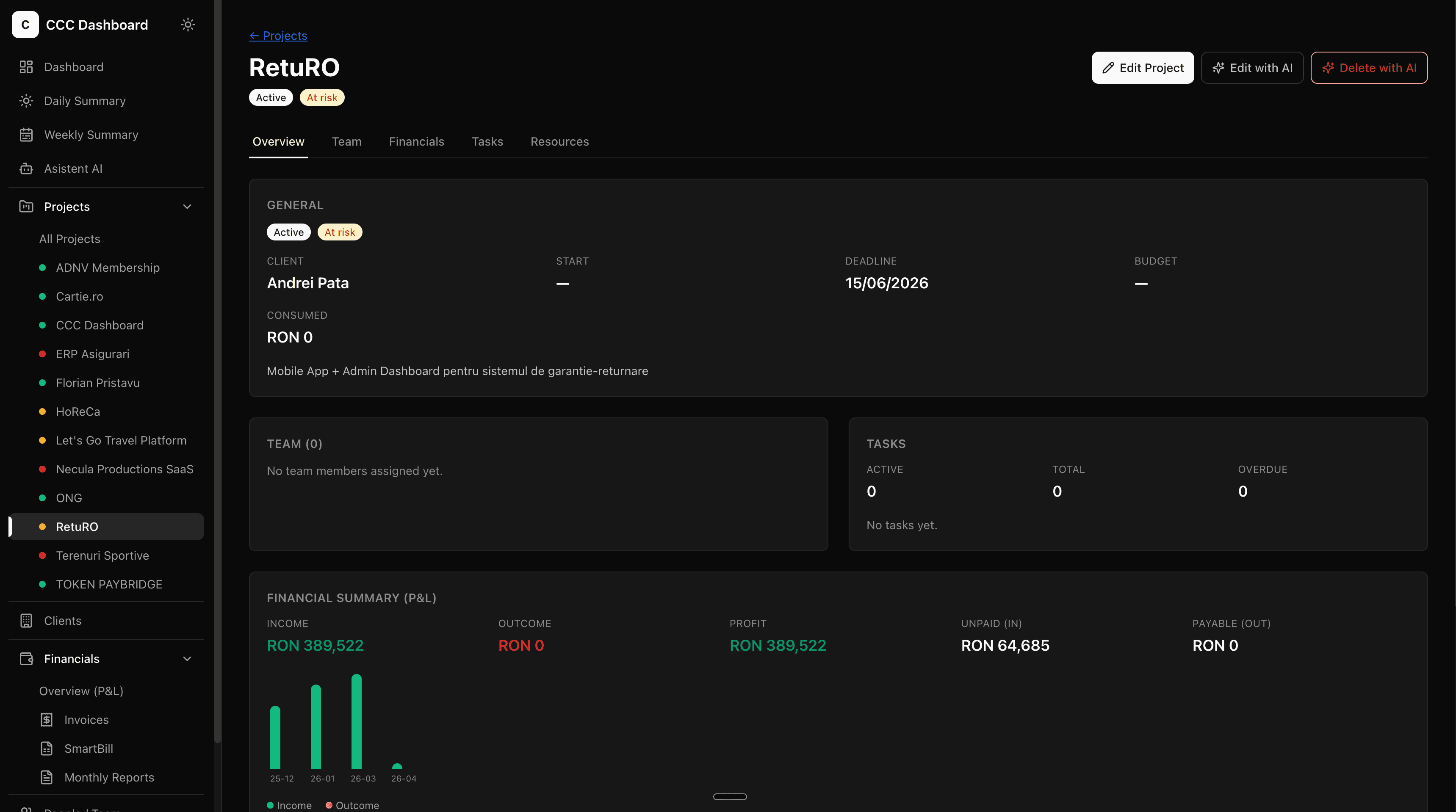Image resolution: width=1456 pixels, height=812 pixels.
Task: Click the SmartBill document icon
Action: pos(46,748)
